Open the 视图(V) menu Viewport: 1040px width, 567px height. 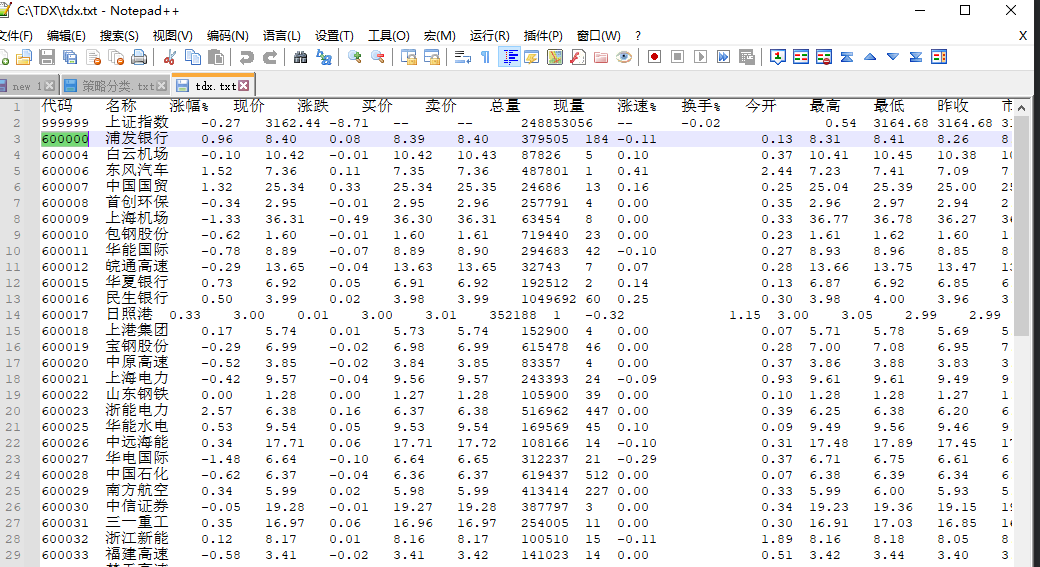tap(172, 36)
